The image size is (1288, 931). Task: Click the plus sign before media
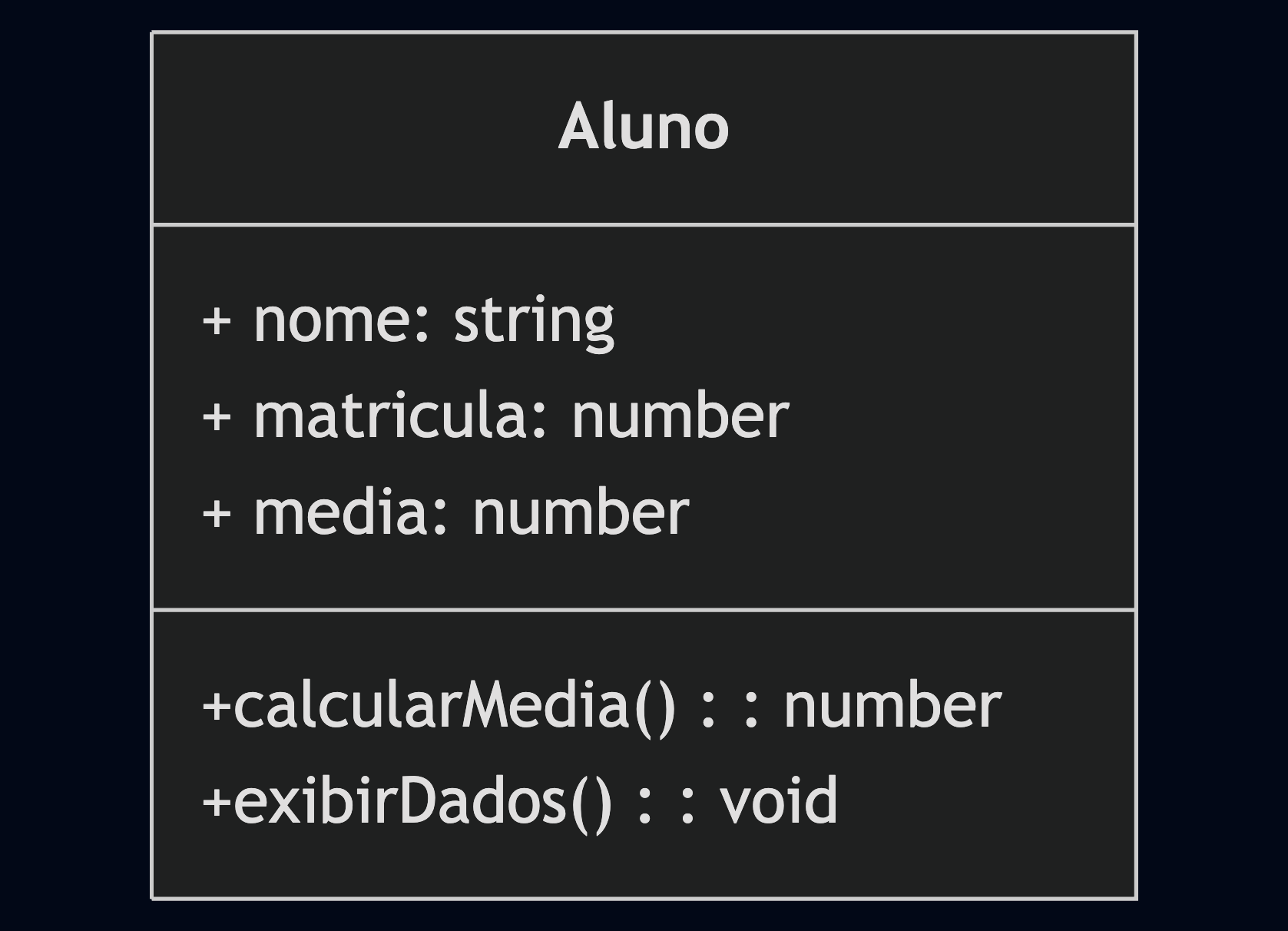coord(217,512)
